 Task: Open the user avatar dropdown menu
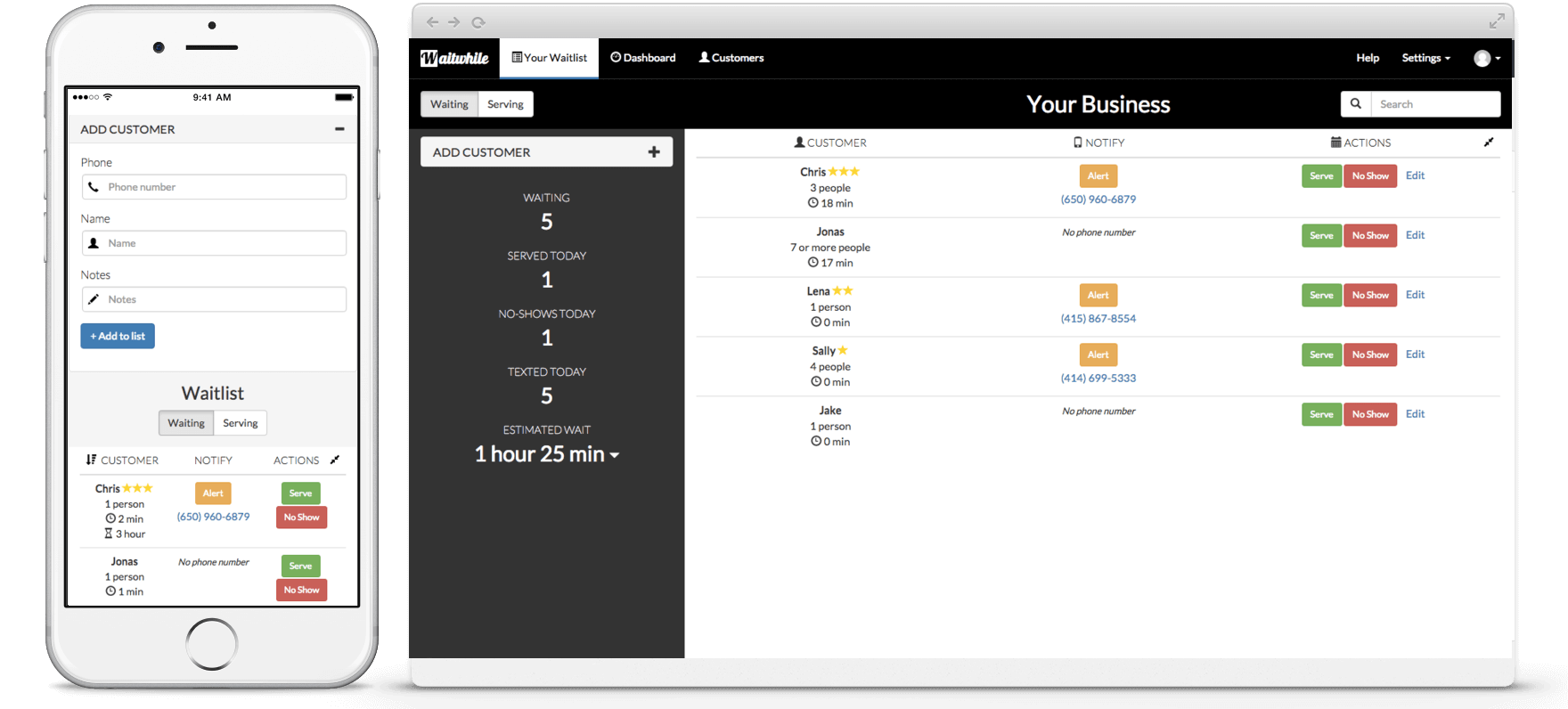pos(1487,58)
